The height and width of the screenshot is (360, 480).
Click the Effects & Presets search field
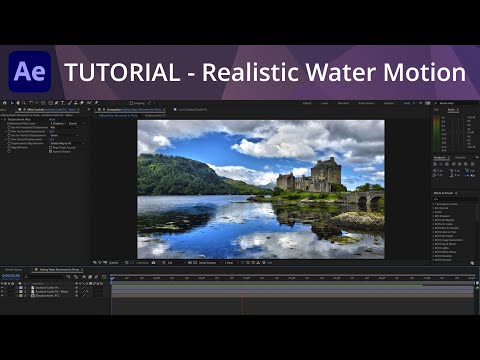coord(455,199)
